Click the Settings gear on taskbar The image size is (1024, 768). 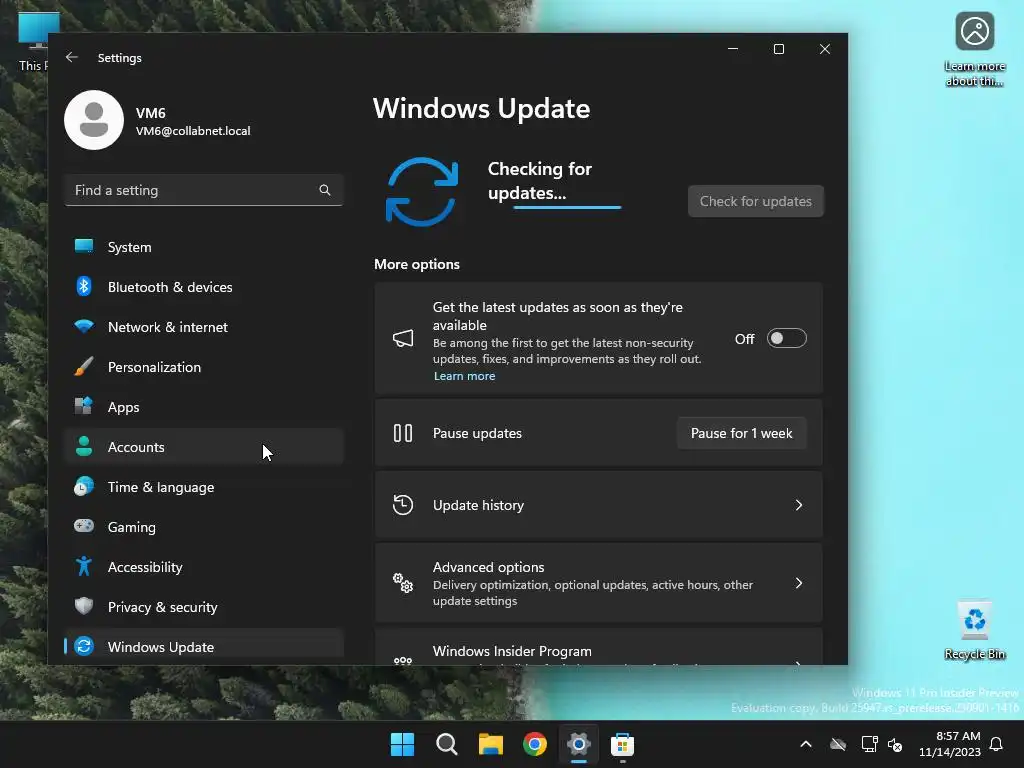[x=579, y=744]
